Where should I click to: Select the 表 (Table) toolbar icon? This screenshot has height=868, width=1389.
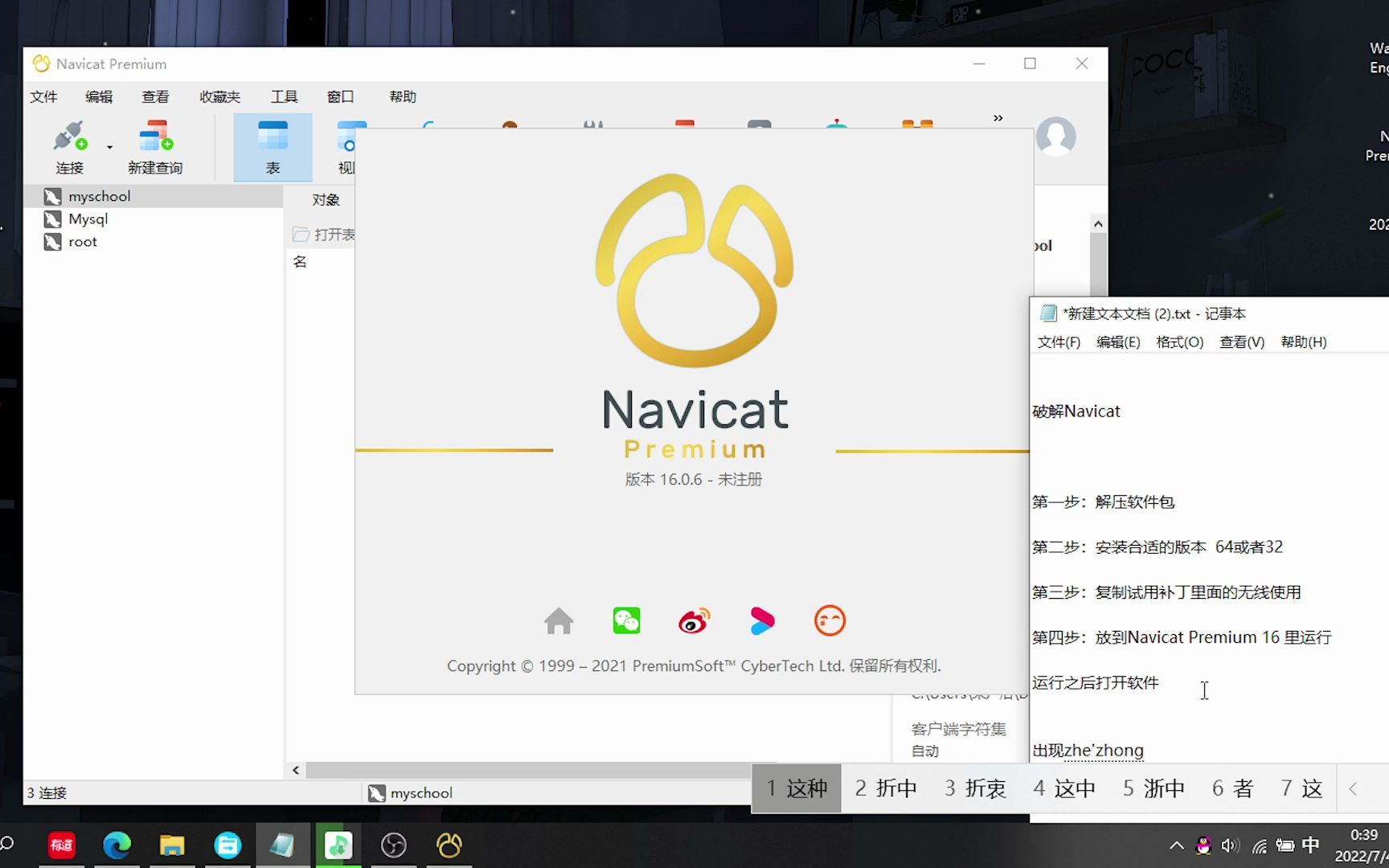272,147
